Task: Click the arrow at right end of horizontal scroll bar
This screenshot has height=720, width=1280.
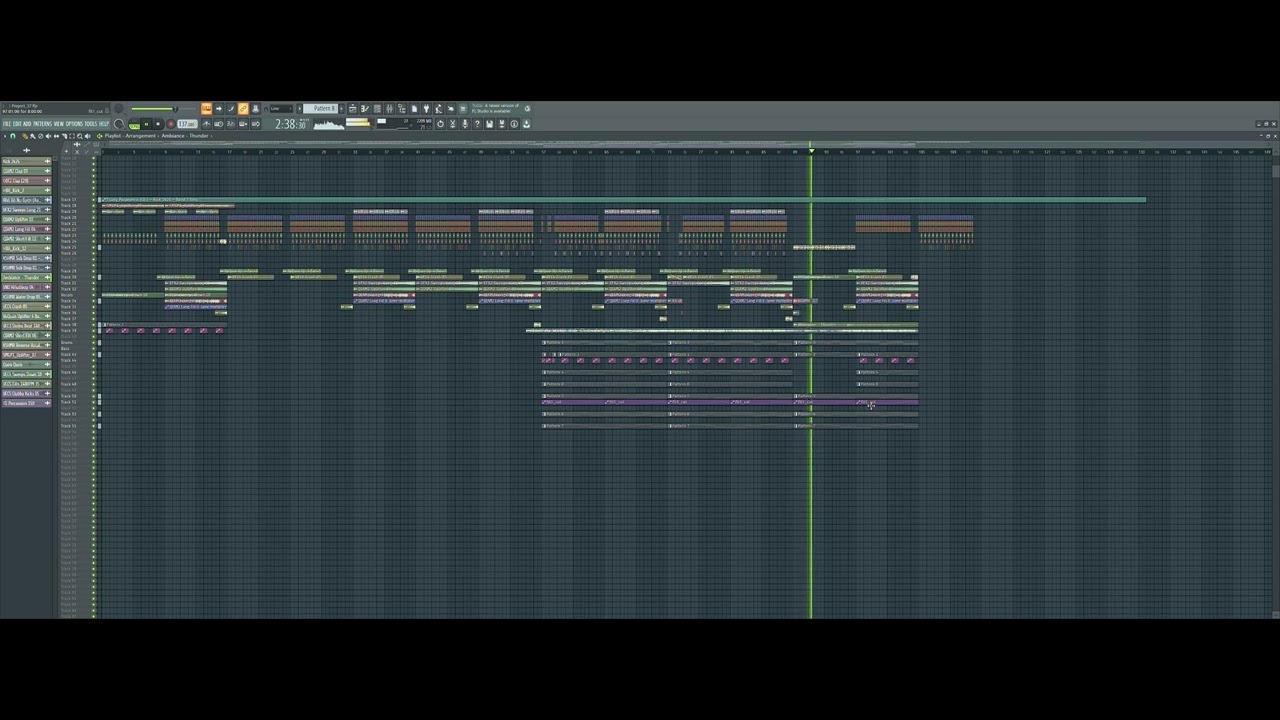Action: [x=1269, y=144]
